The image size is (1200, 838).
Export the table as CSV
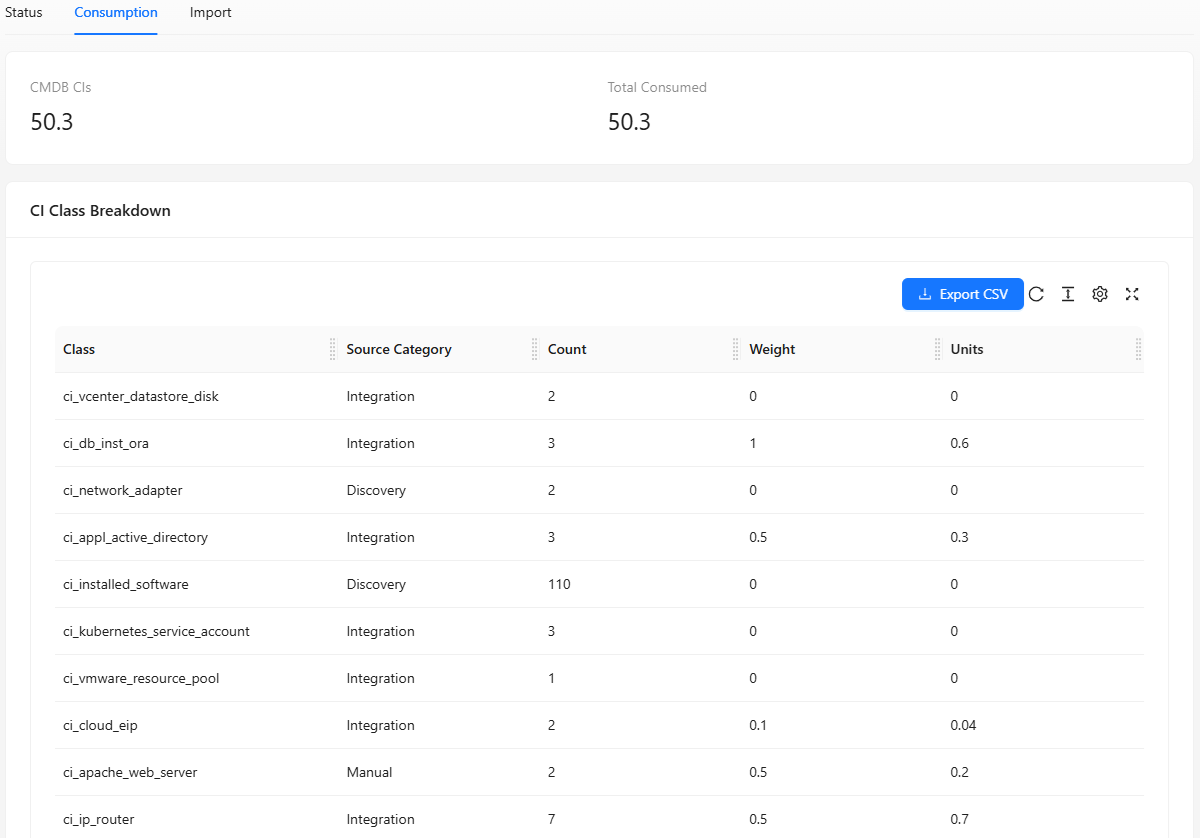click(x=962, y=294)
